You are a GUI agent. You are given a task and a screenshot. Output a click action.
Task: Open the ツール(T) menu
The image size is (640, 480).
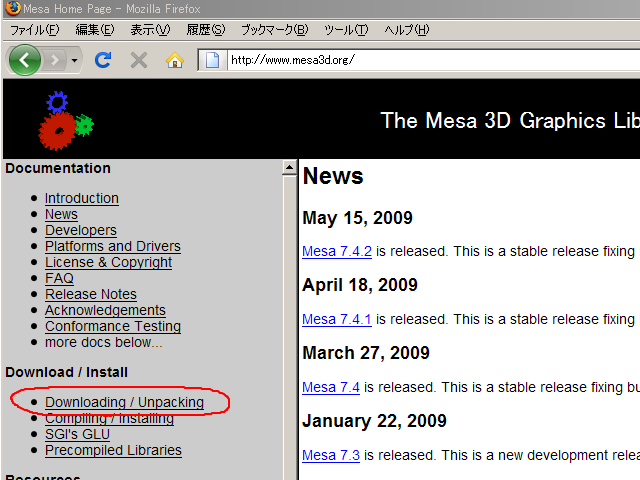(x=346, y=30)
